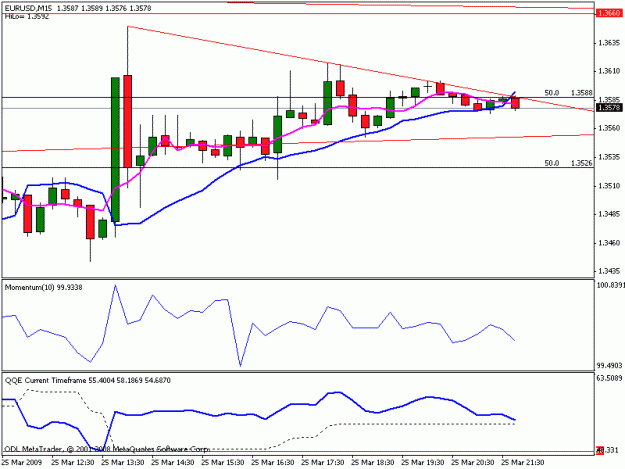Click the 25 Mar 2009 date label
The width and height of the screenshot is (625, 469).
pos(21,462)
